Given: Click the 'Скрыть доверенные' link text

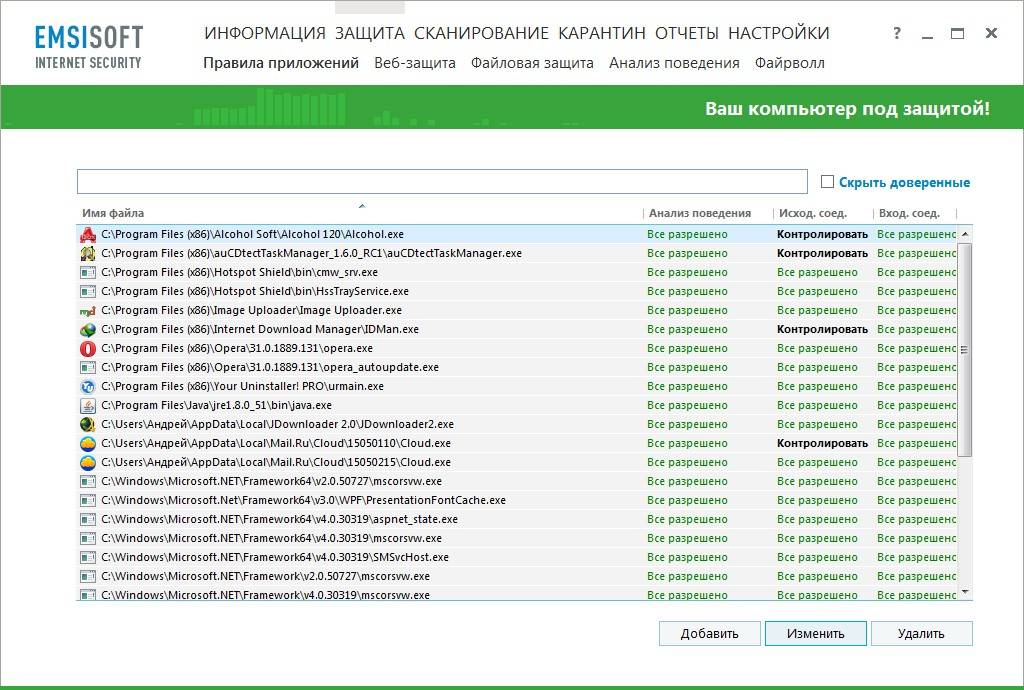Looking at the screenshot, I should click(x=904, y=182).
